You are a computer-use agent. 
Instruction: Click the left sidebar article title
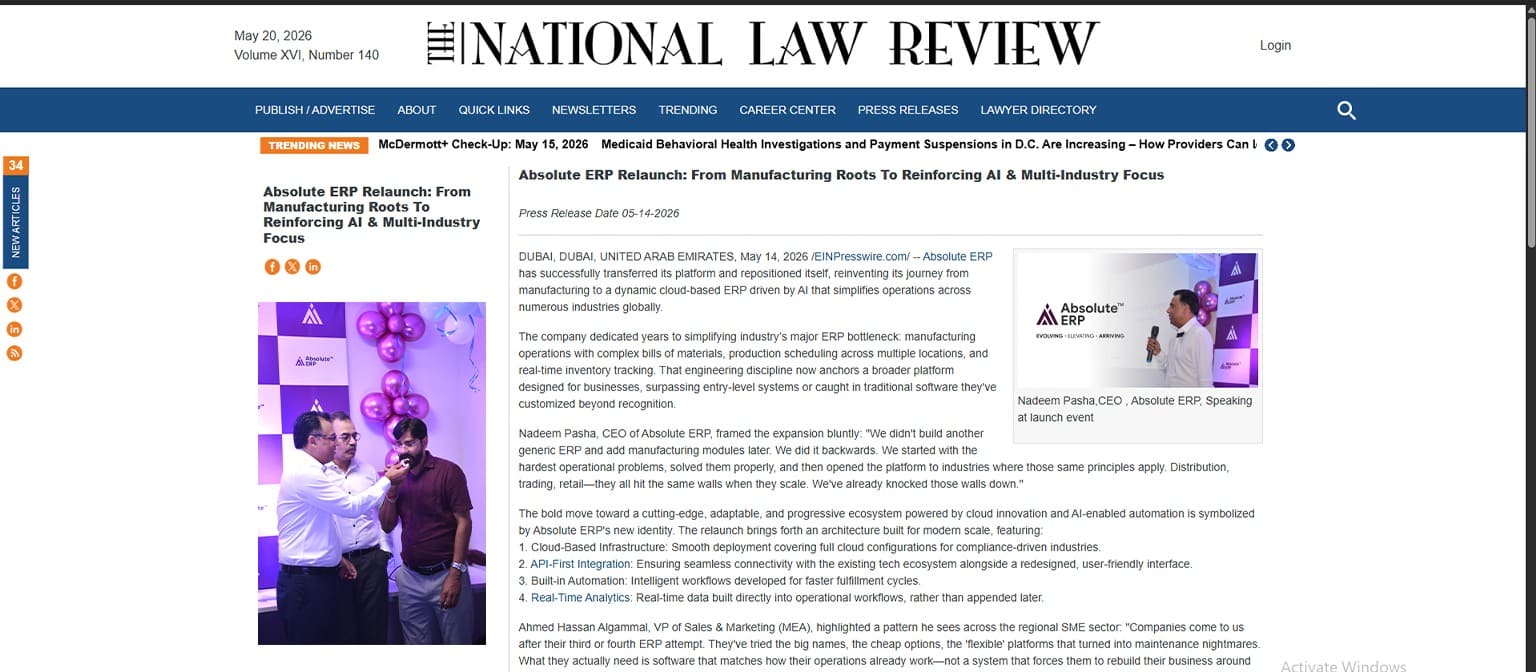(x=371, y=214)
